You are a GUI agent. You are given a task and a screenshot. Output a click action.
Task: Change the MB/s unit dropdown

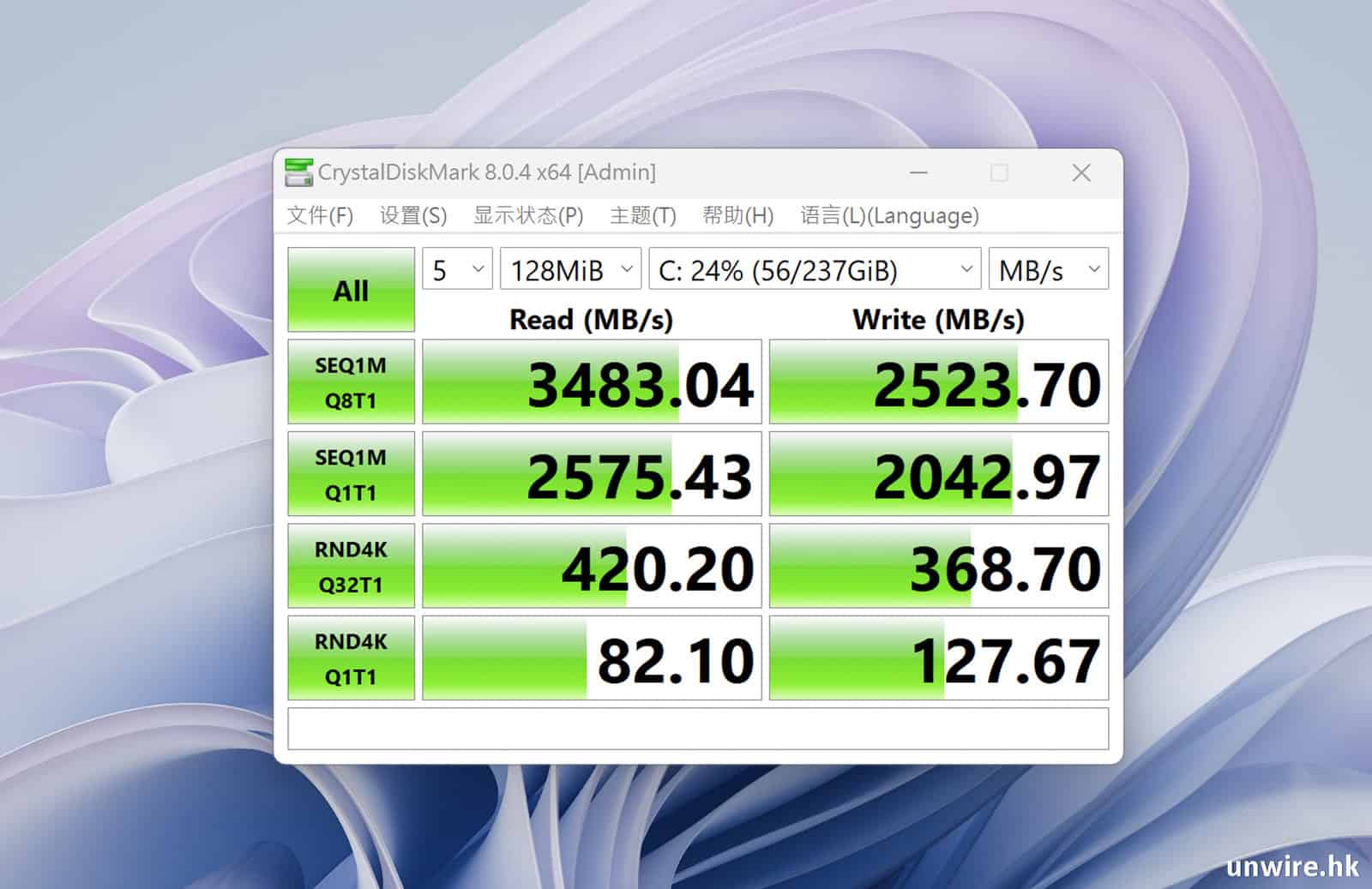click(x=1048, y=270)
